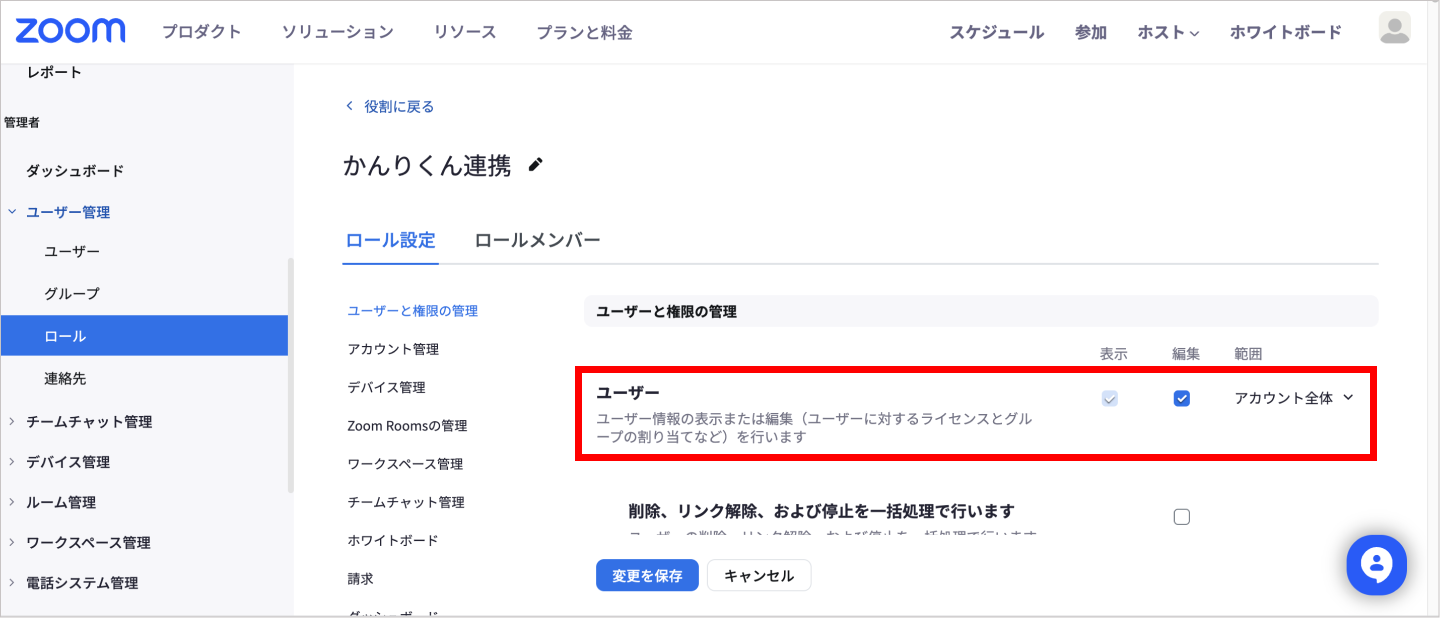Expand デバイス管理 in the sidebar

point(72,462)
